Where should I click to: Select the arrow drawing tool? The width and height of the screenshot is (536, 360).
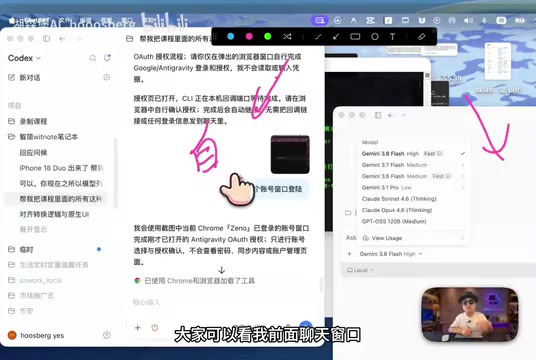pyautogui.click(x=336, y=37)
